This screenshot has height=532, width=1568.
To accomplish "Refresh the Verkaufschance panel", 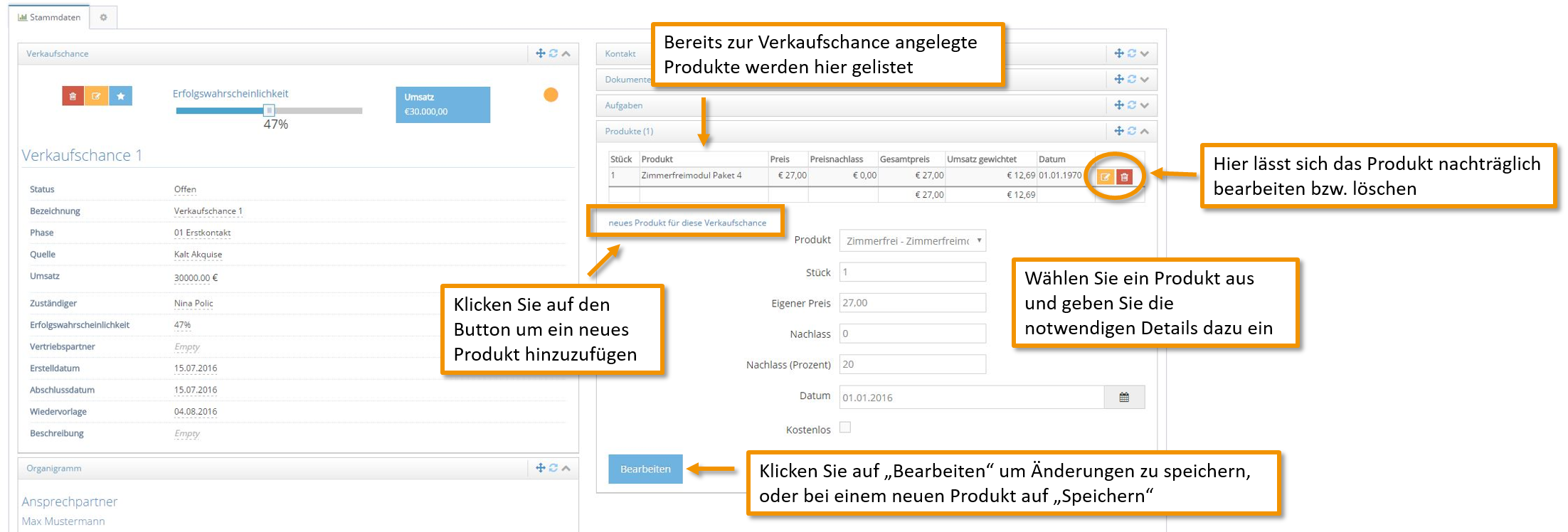I will [x=553, y=53].
